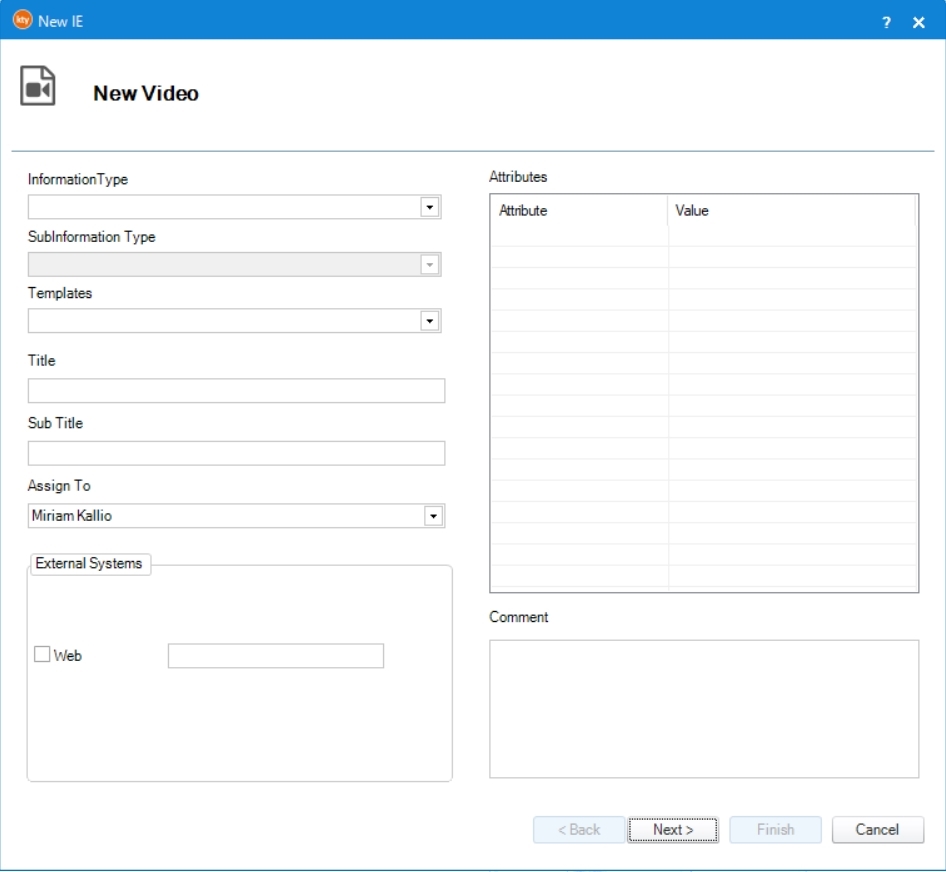Open the Assign To dropdown arrow

point(433,516)
